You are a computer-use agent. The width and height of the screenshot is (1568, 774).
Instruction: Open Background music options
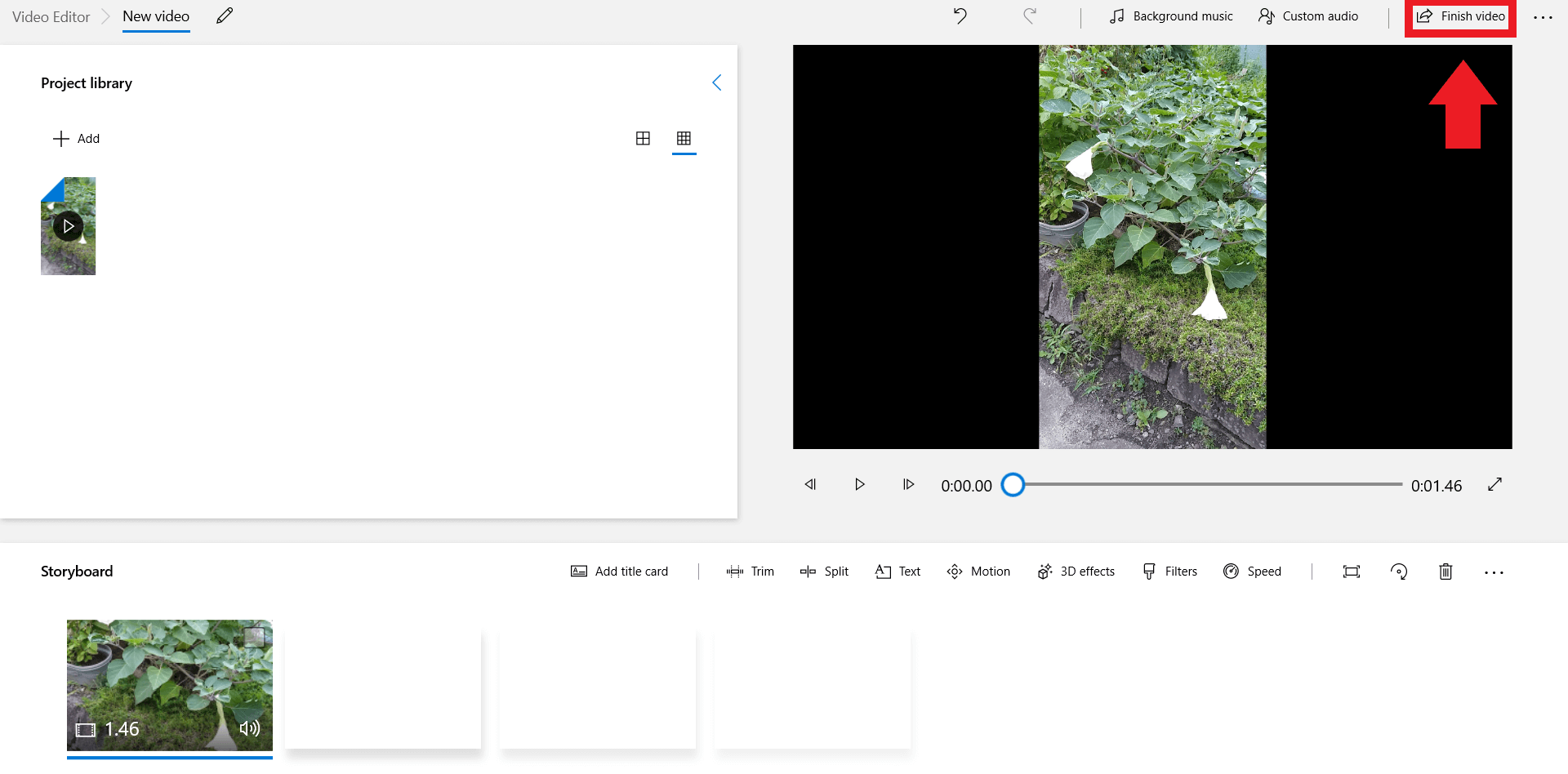[x=1172, y=16]
